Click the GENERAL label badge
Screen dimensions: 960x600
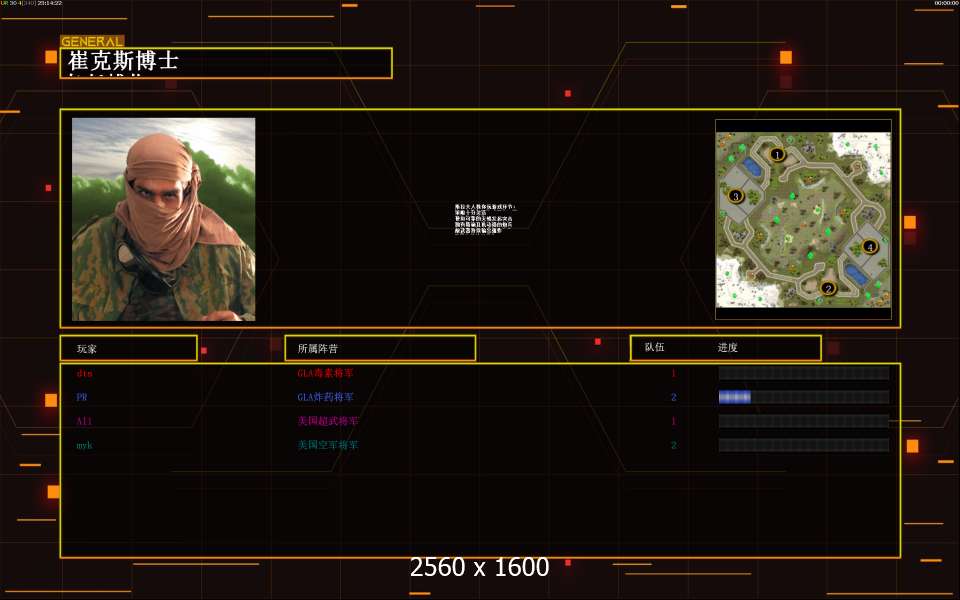click(x=92, y=42)
